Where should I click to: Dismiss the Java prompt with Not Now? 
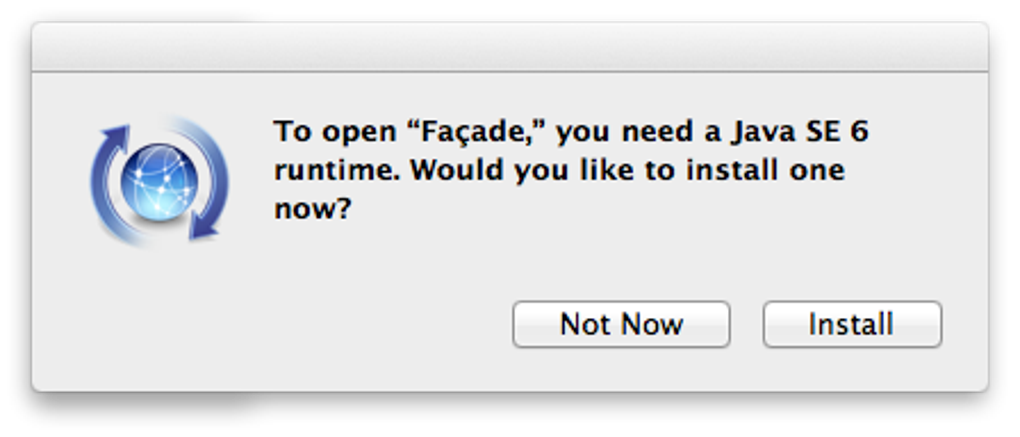pos(621,325)
